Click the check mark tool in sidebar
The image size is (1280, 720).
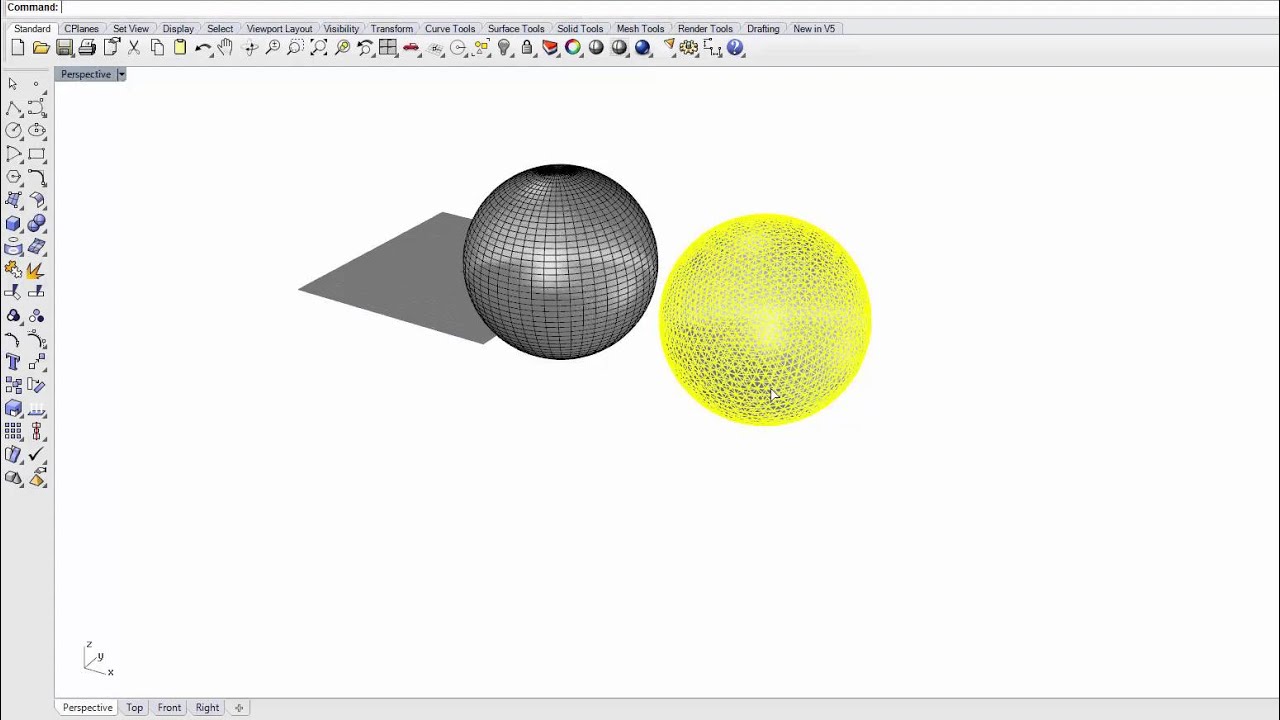pyautogui.click(x=37, y=455)
